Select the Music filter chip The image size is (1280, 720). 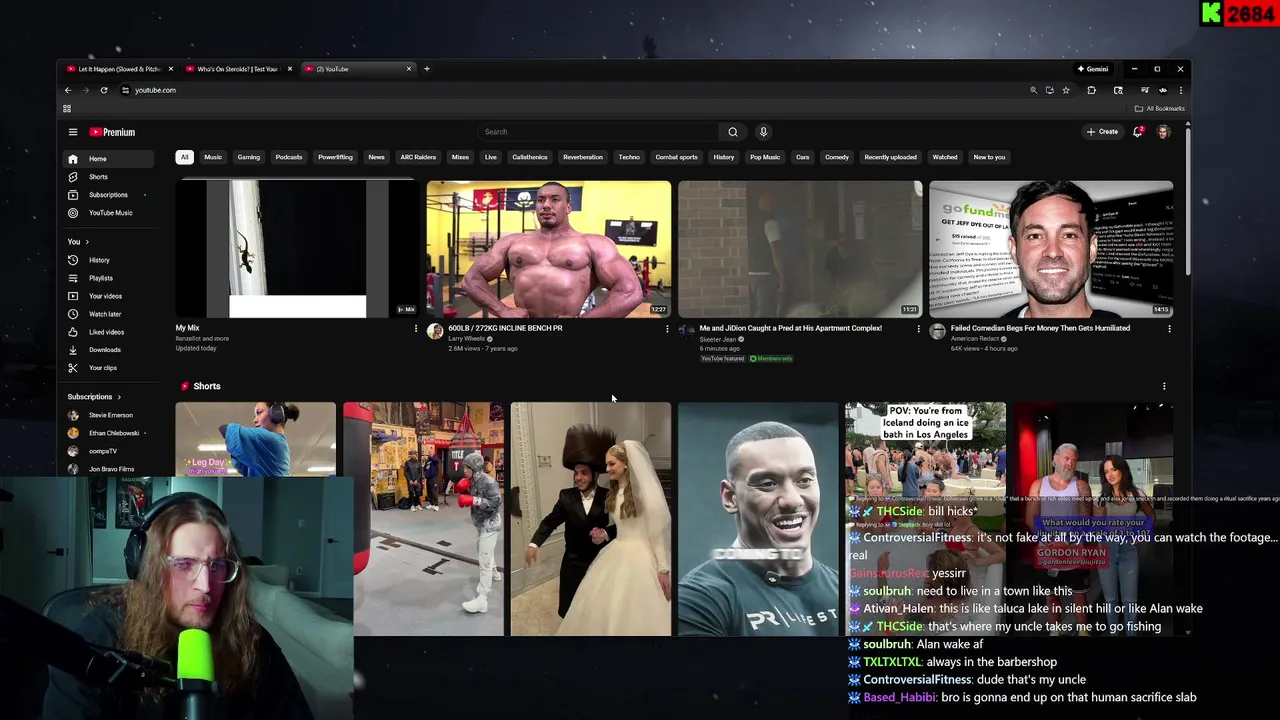[213, 157]
